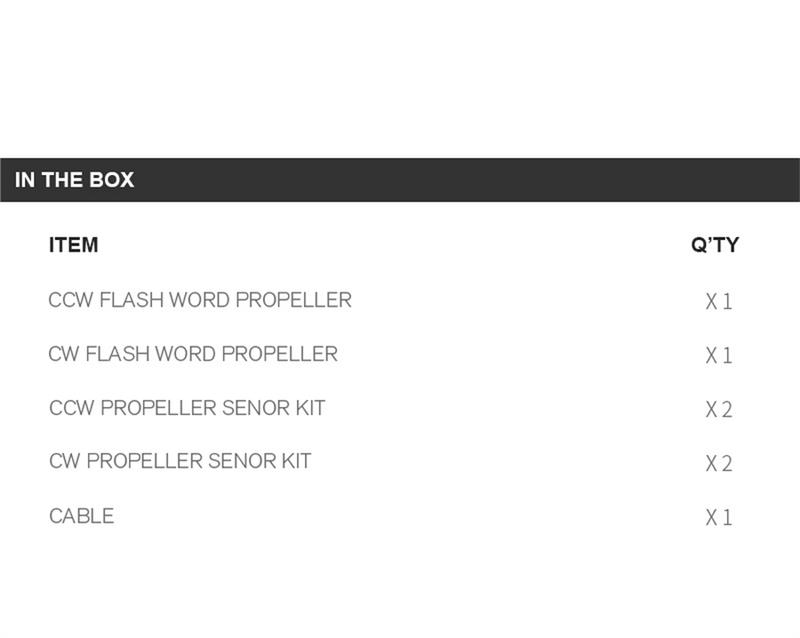800x638 pixels.
Task: Select the CCW PROPELLER SENOR KIT item
Action: pos(187,408)
